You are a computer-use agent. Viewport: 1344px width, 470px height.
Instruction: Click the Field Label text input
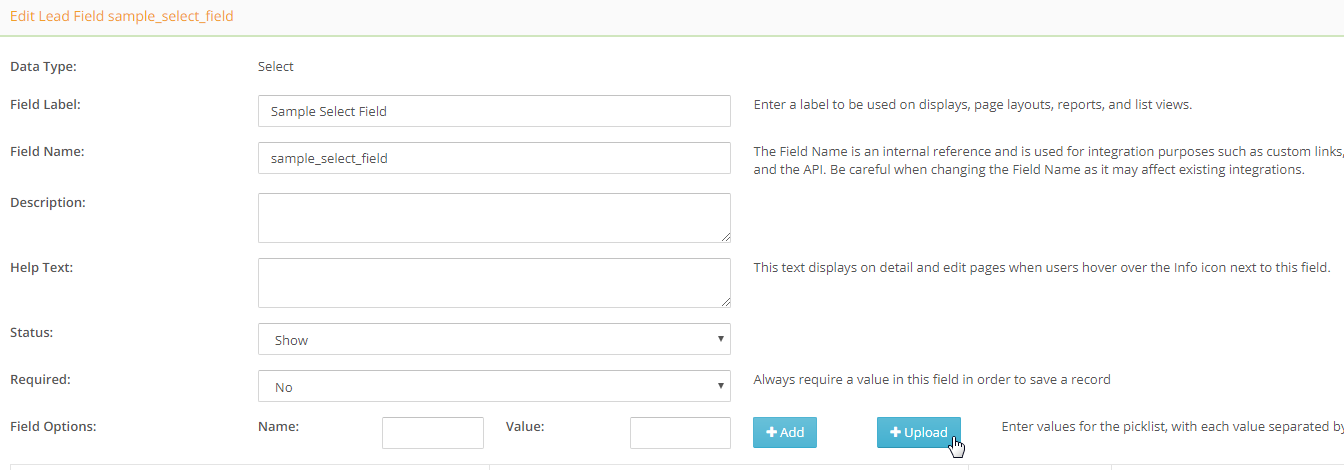click(x=494, y=111)
